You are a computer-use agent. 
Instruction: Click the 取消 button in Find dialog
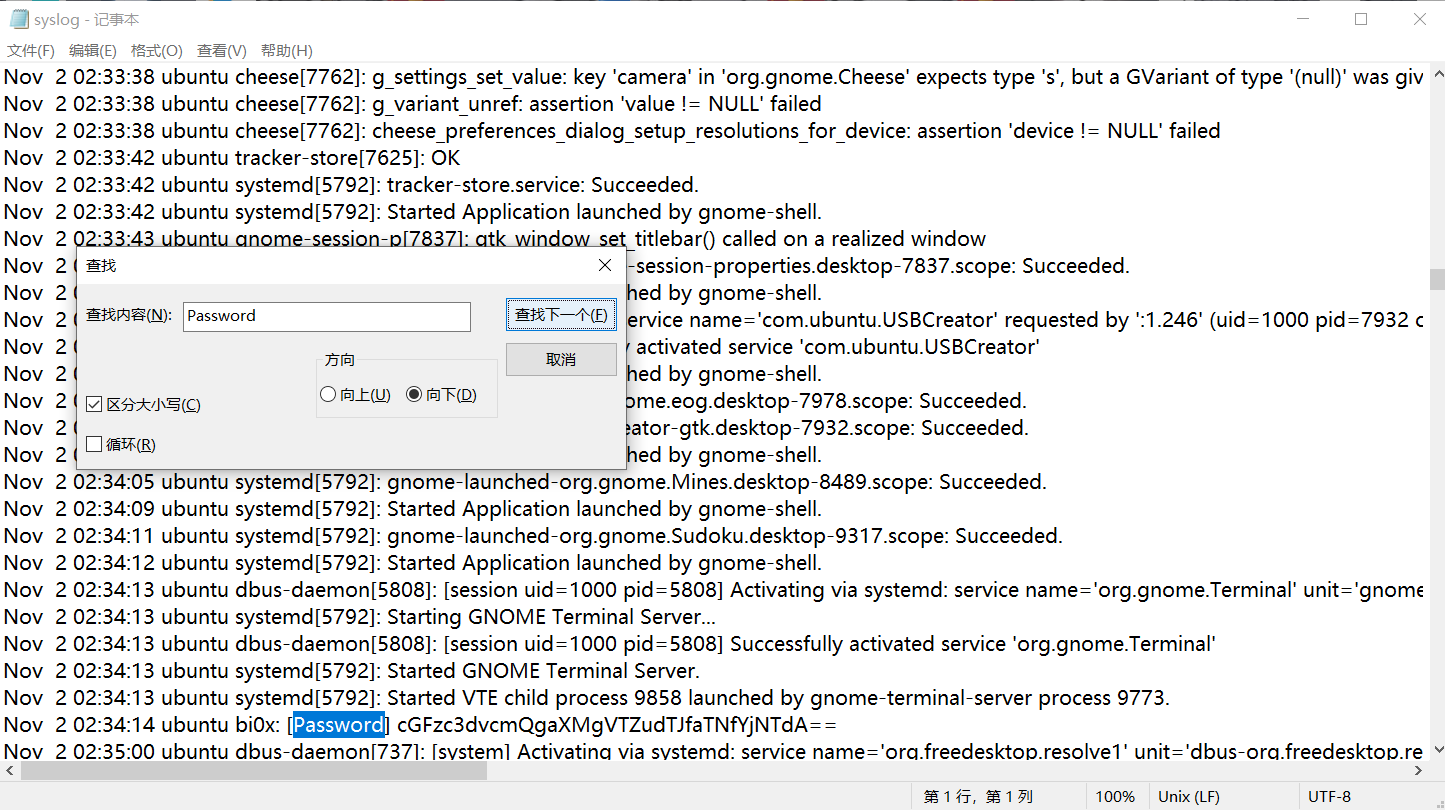pyautogui.click(x=561, y=360)
